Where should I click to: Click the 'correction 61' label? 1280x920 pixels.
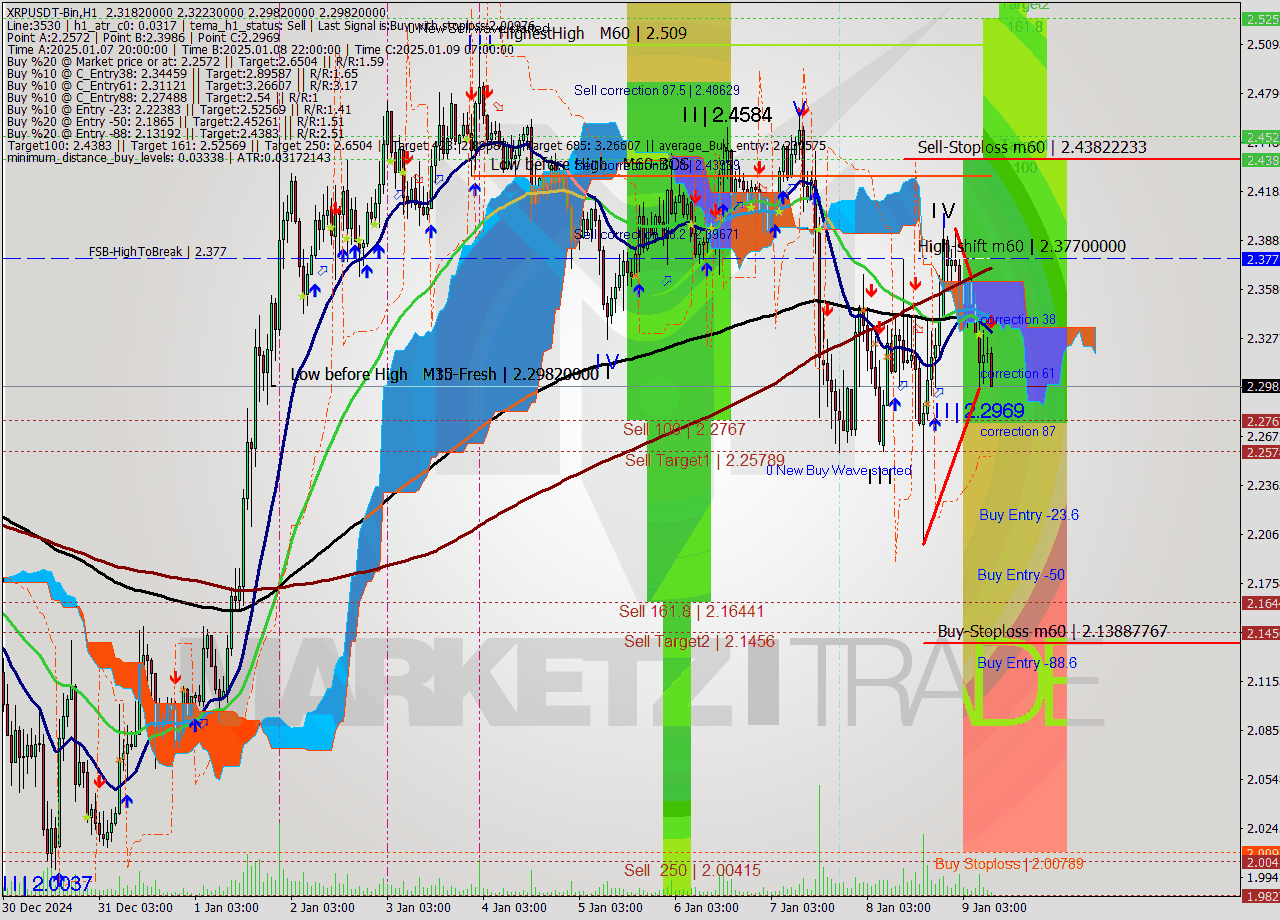1018,374
